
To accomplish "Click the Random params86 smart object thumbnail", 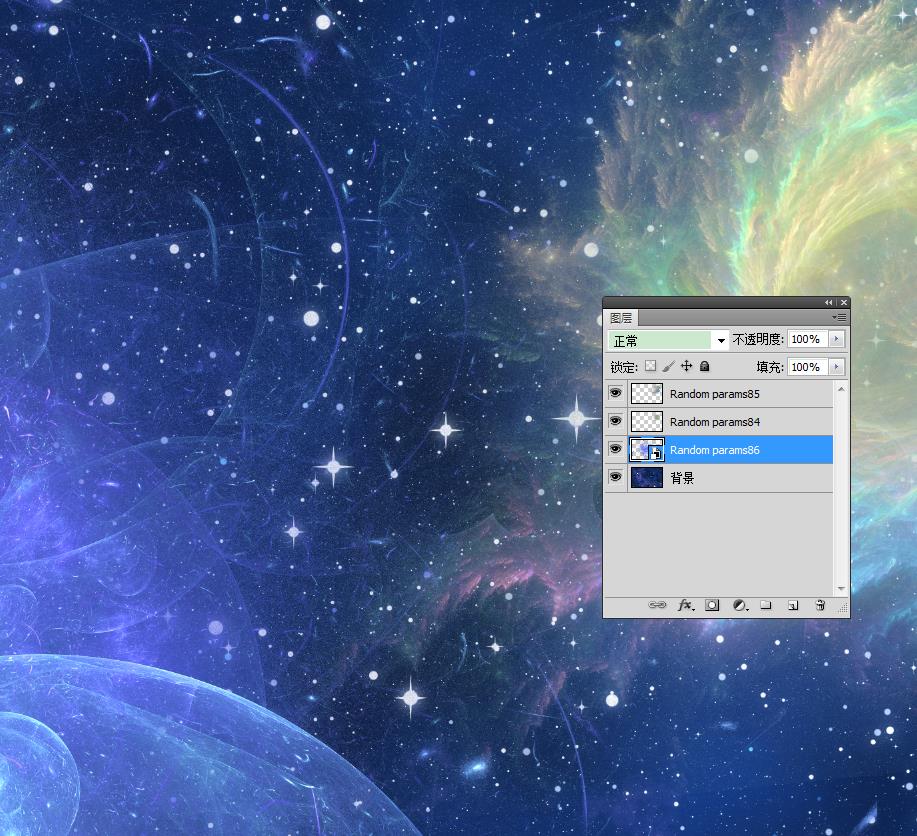I will coord(647,449).
